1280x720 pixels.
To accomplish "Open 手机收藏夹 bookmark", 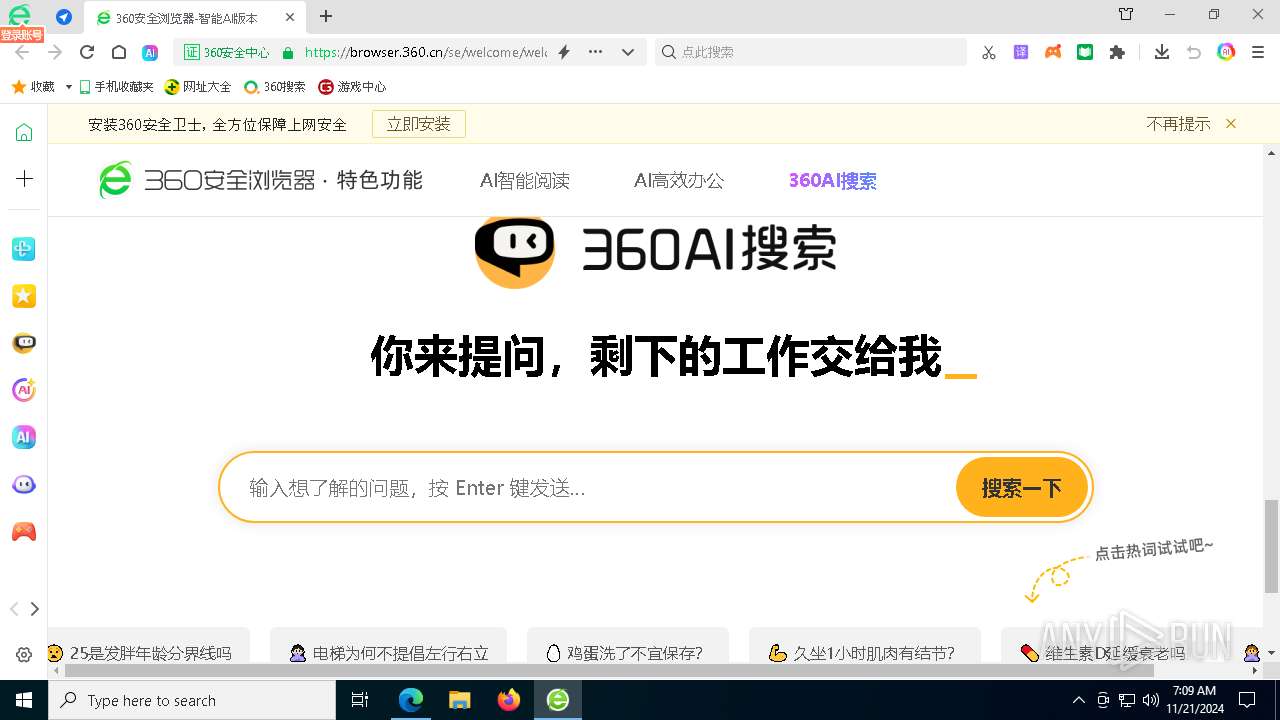I will [x=116, y=87].
